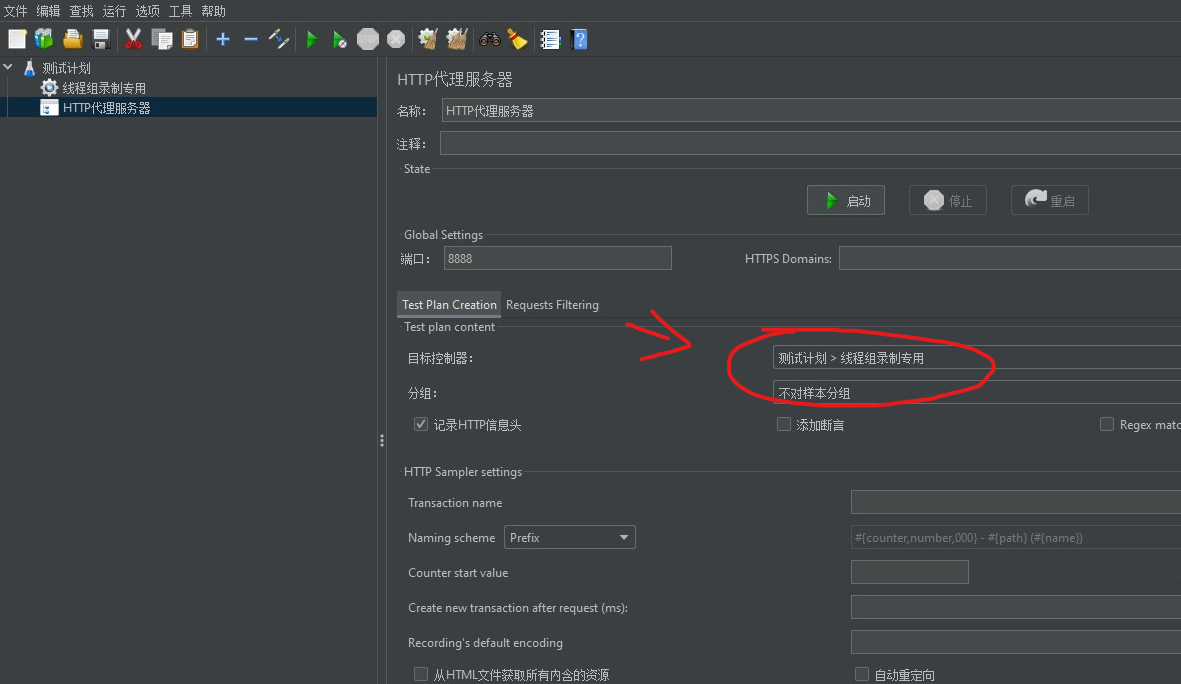Image resolution: width=1181 pixels, height=684 pixels.
Task: Select 测试计划 root tree item
Action: (x=66, y=68)
